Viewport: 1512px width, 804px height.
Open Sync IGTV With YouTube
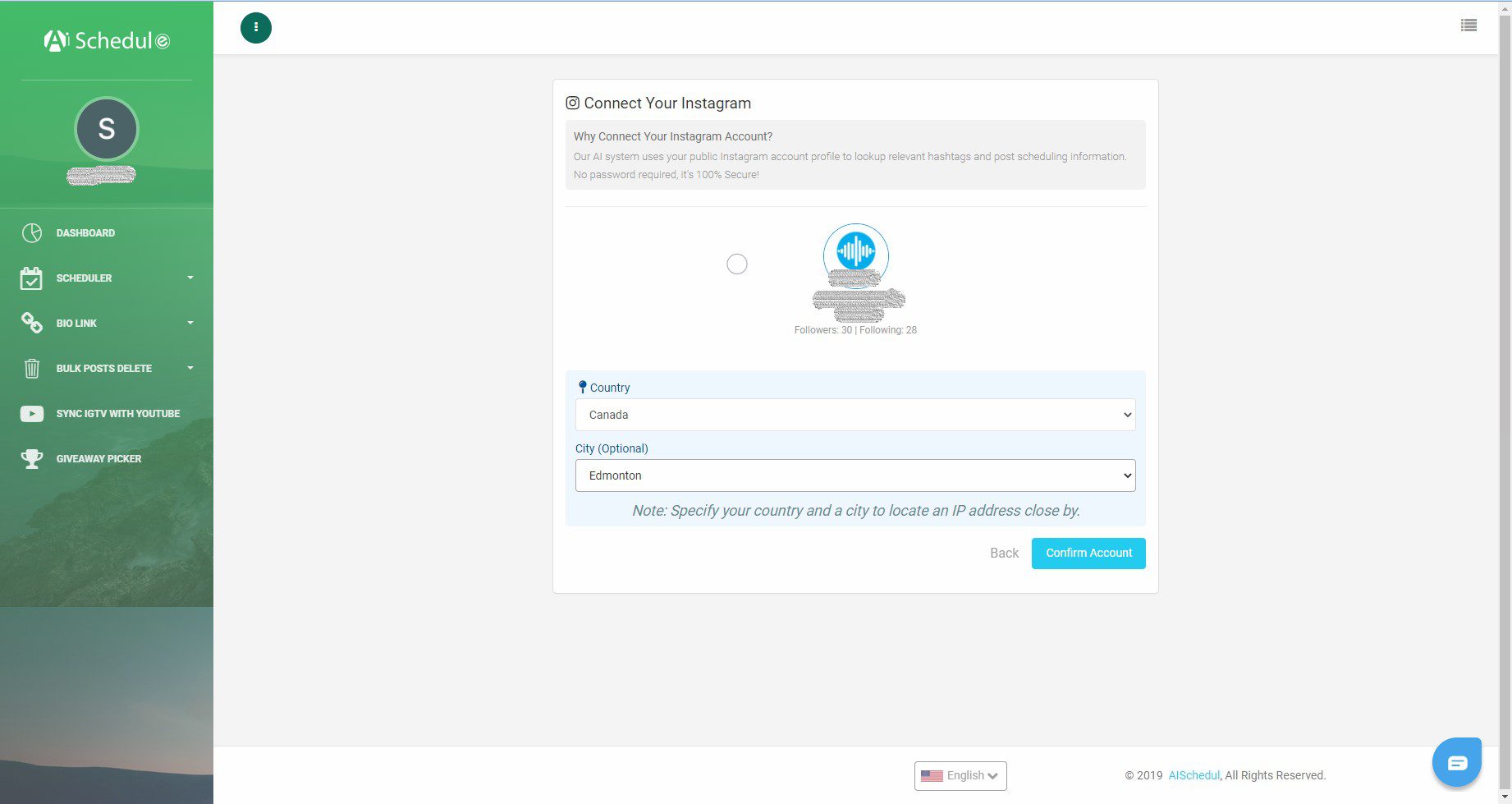coord(118,414)
